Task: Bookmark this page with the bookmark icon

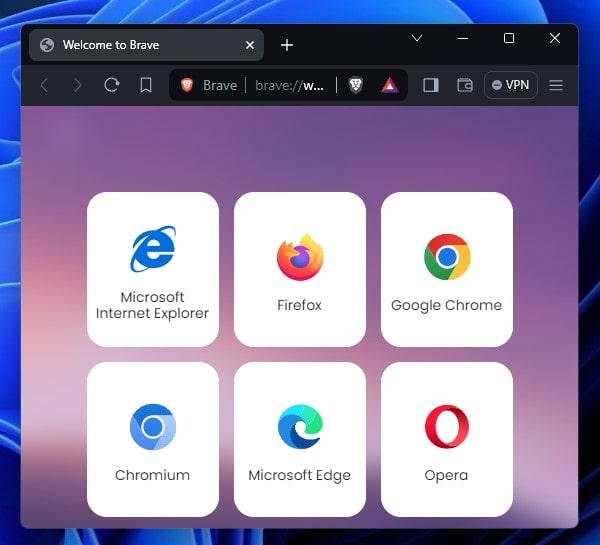Action: click(x=146, y=85)
